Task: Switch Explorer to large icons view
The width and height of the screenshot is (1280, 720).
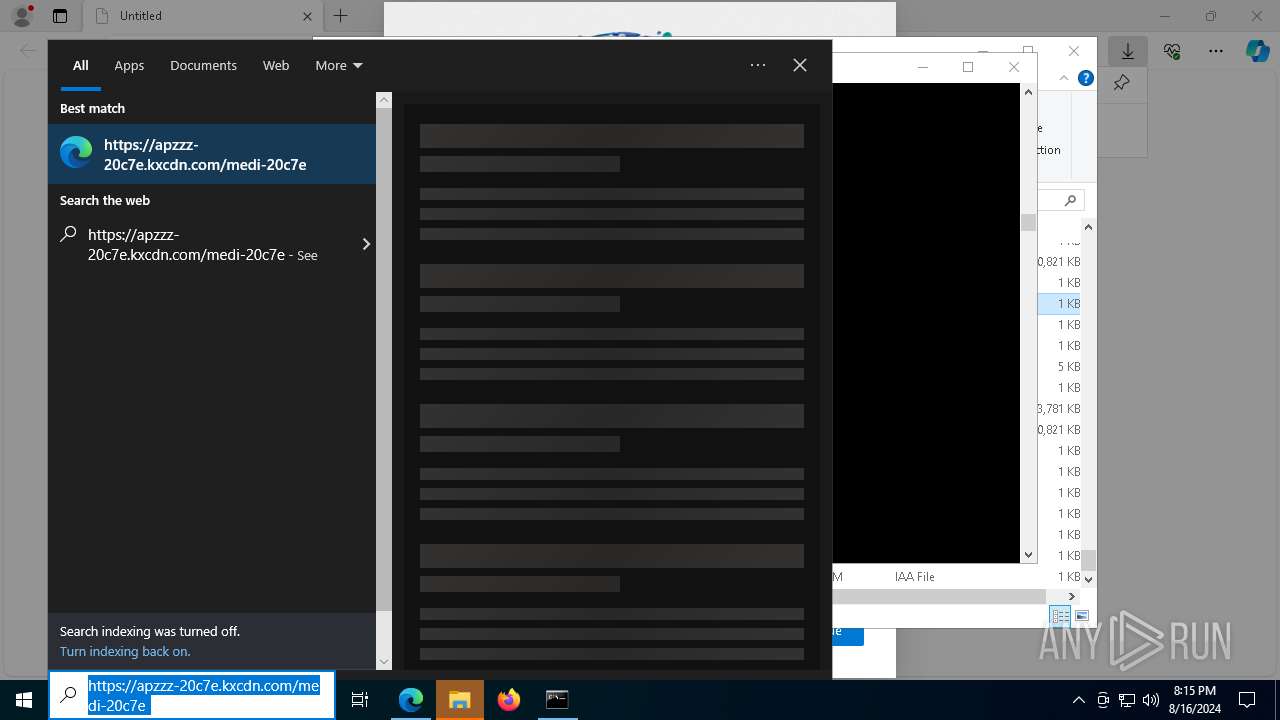Action: click(x=1081, y=616)
